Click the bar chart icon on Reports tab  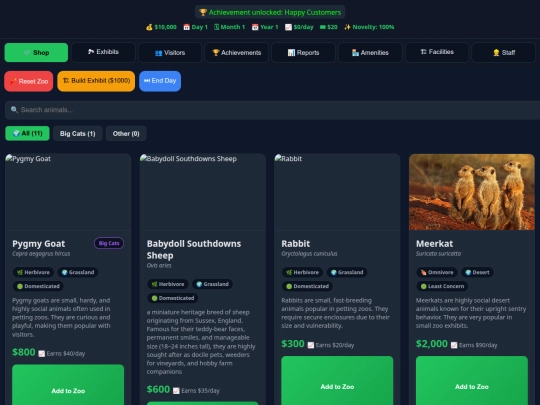click(x=291, y=52)
